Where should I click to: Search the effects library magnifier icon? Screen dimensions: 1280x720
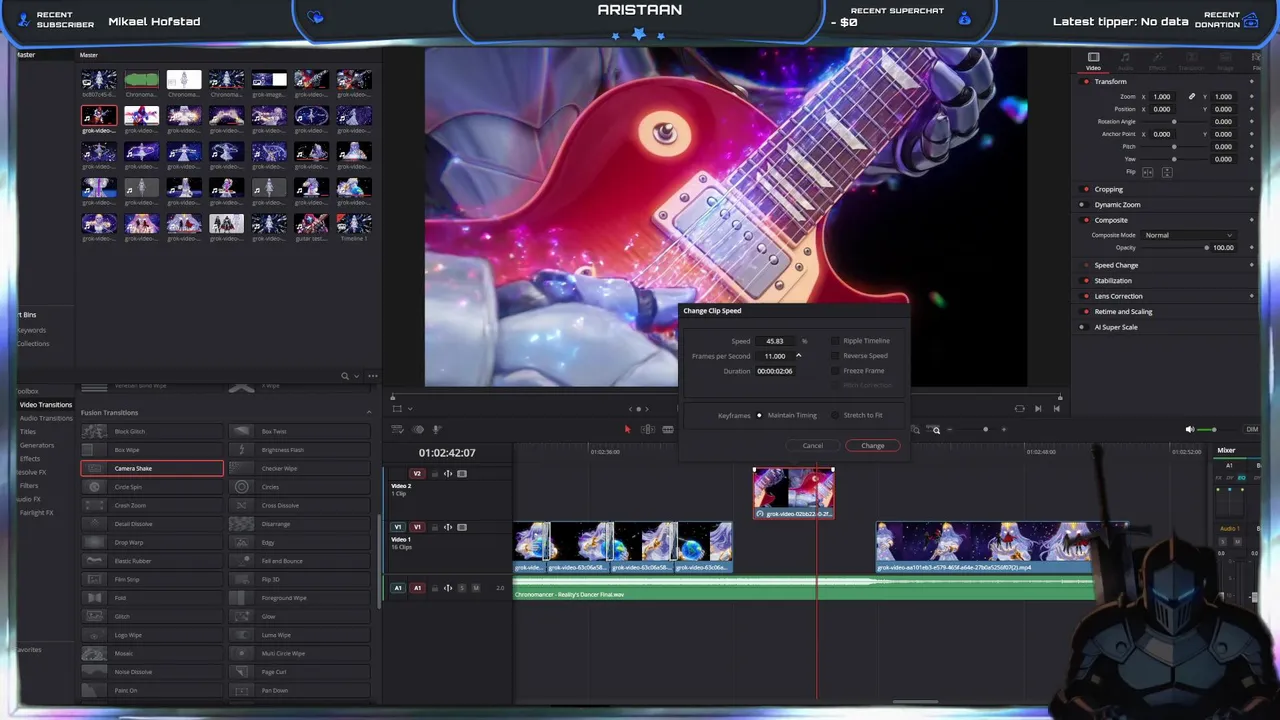coord(345,376)
